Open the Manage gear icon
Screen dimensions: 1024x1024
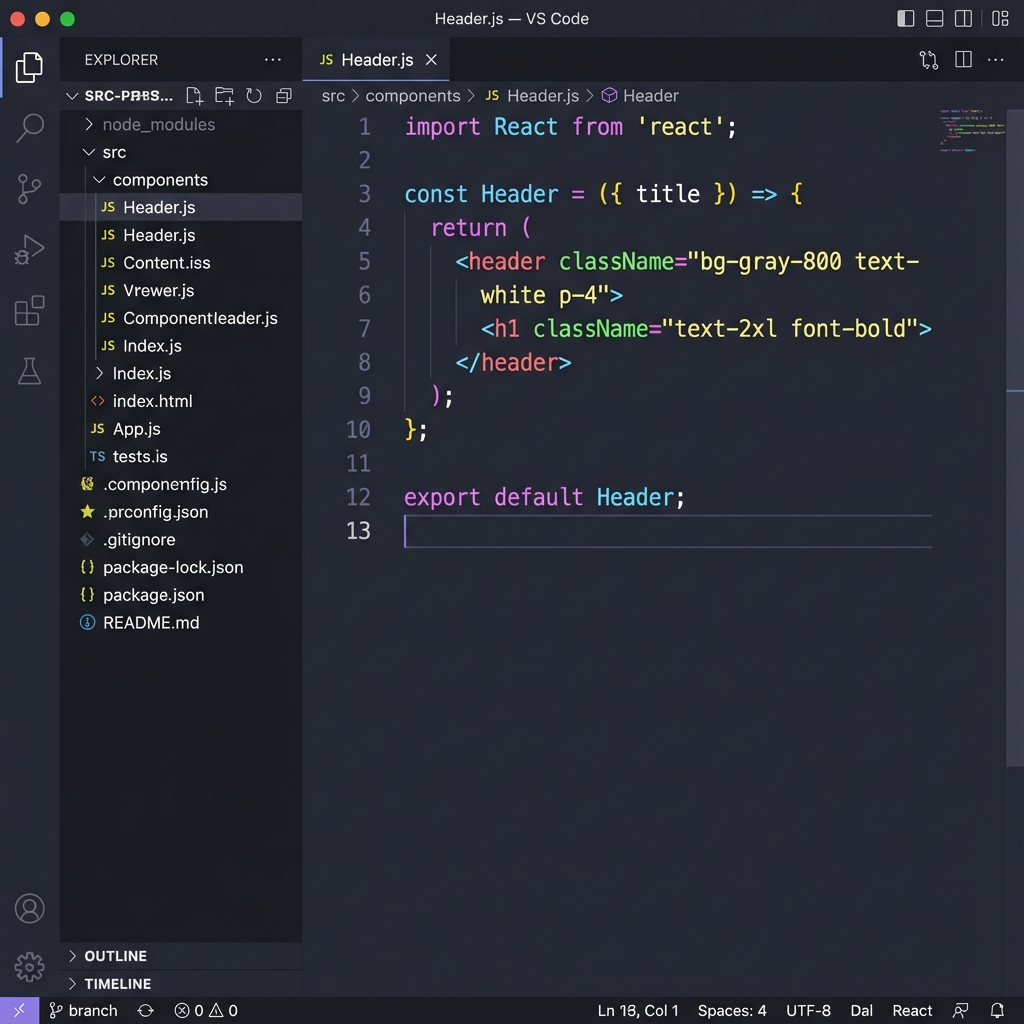point(29,967)
